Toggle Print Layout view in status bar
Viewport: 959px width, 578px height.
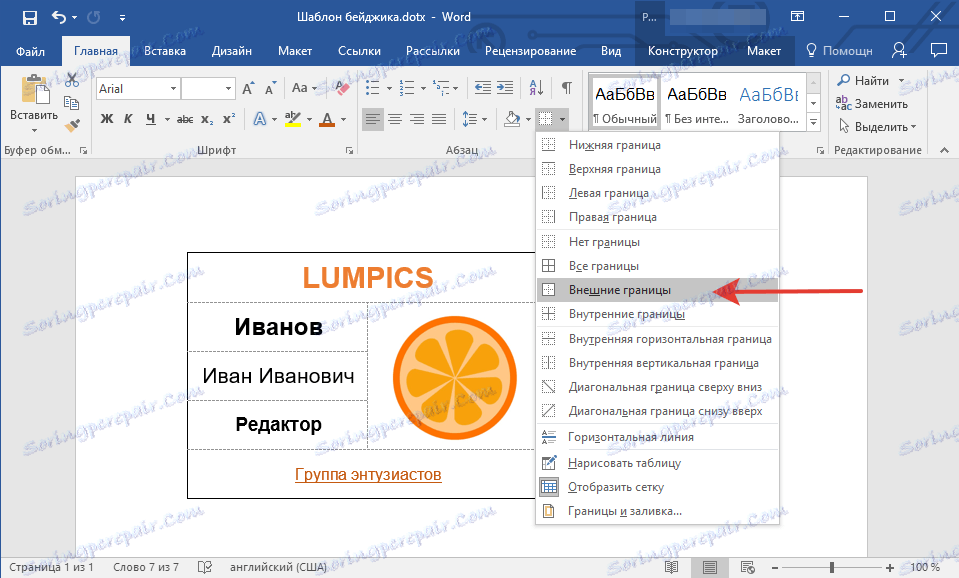click(709, 568)
